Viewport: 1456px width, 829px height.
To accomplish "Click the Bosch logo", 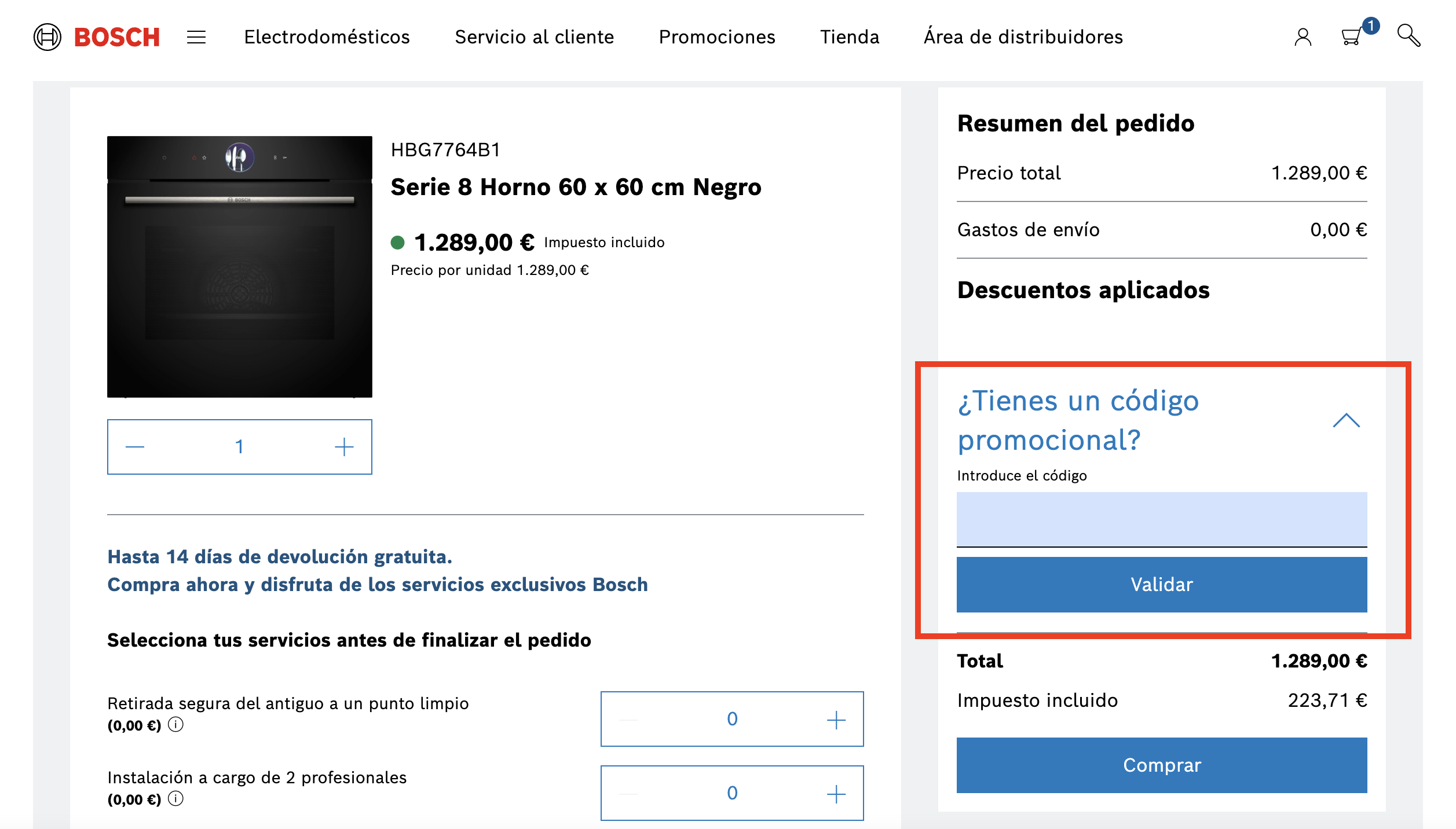I will (96, 37).
